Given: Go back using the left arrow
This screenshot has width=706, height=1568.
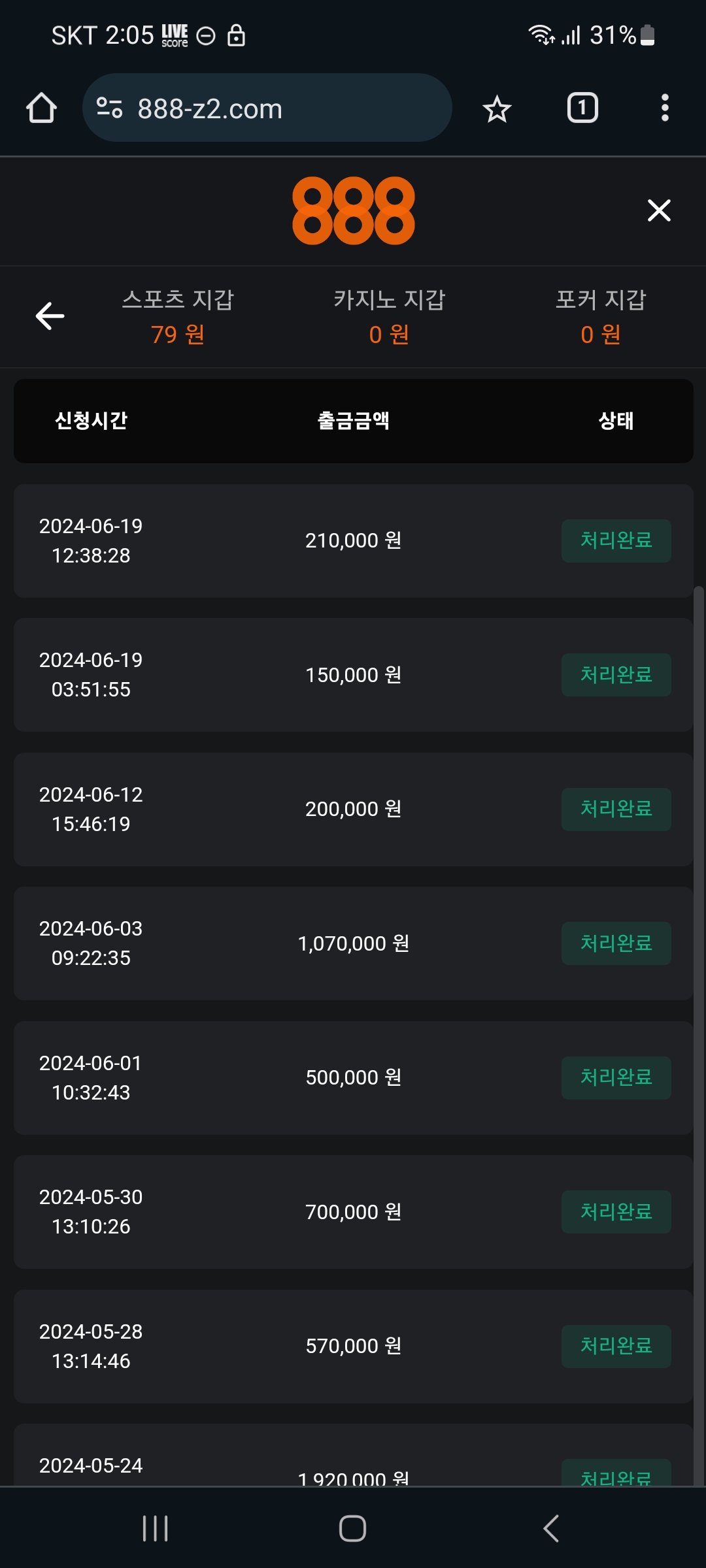Looking at the screenshot, I should click(50, 316).
